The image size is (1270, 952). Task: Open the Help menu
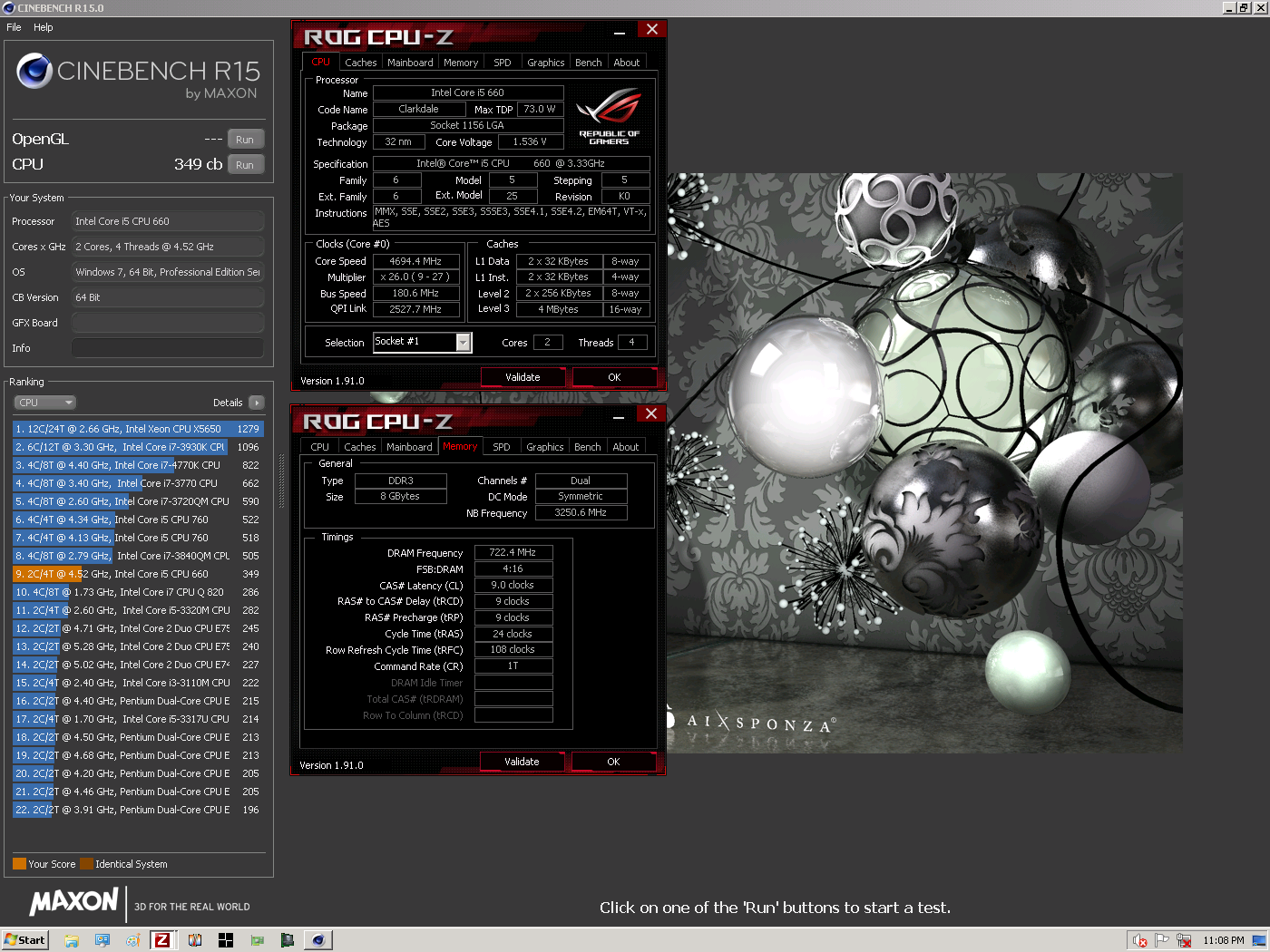click(x=44, y=27)
